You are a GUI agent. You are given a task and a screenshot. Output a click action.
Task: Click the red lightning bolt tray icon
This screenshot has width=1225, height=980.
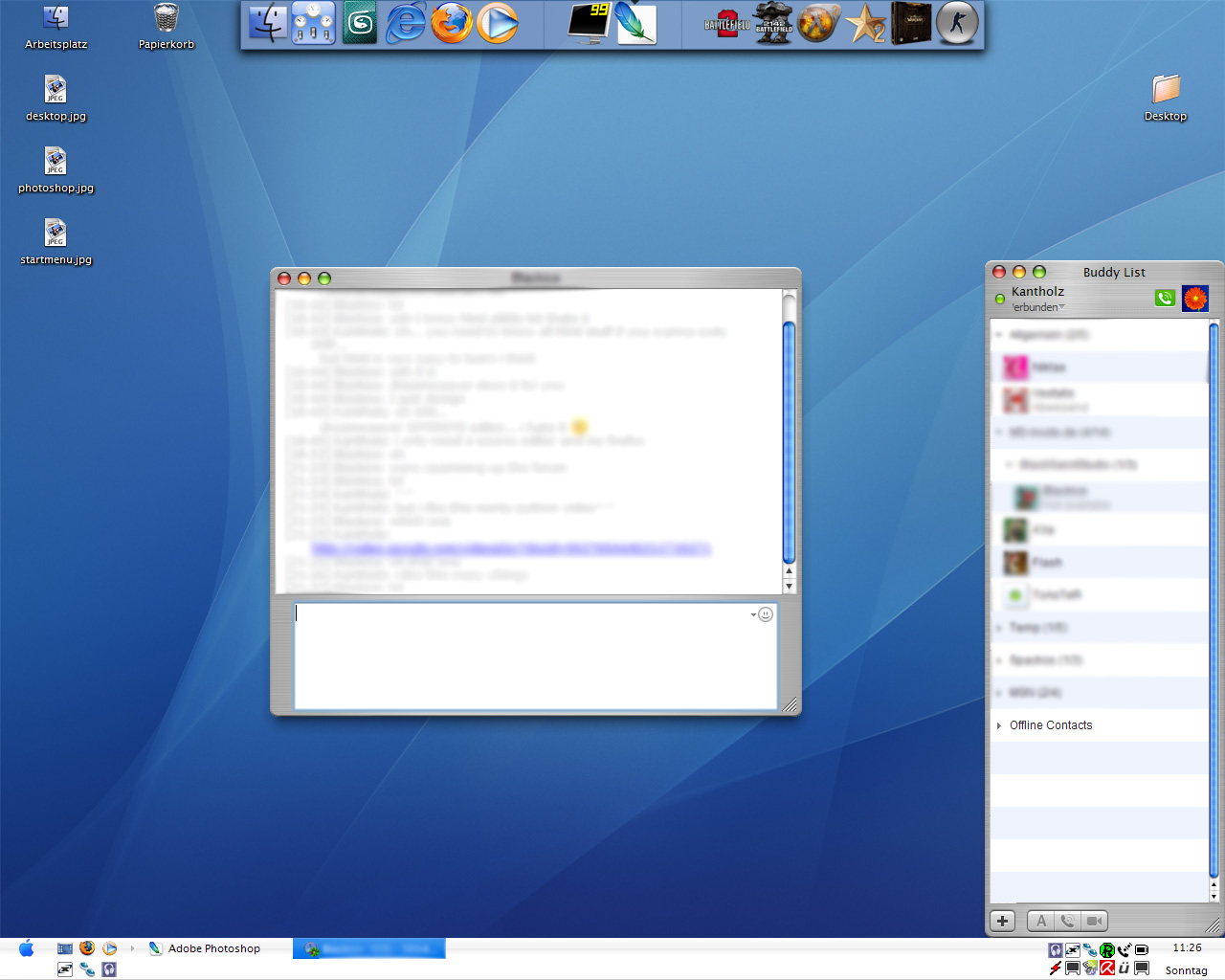pos(1056,969)
